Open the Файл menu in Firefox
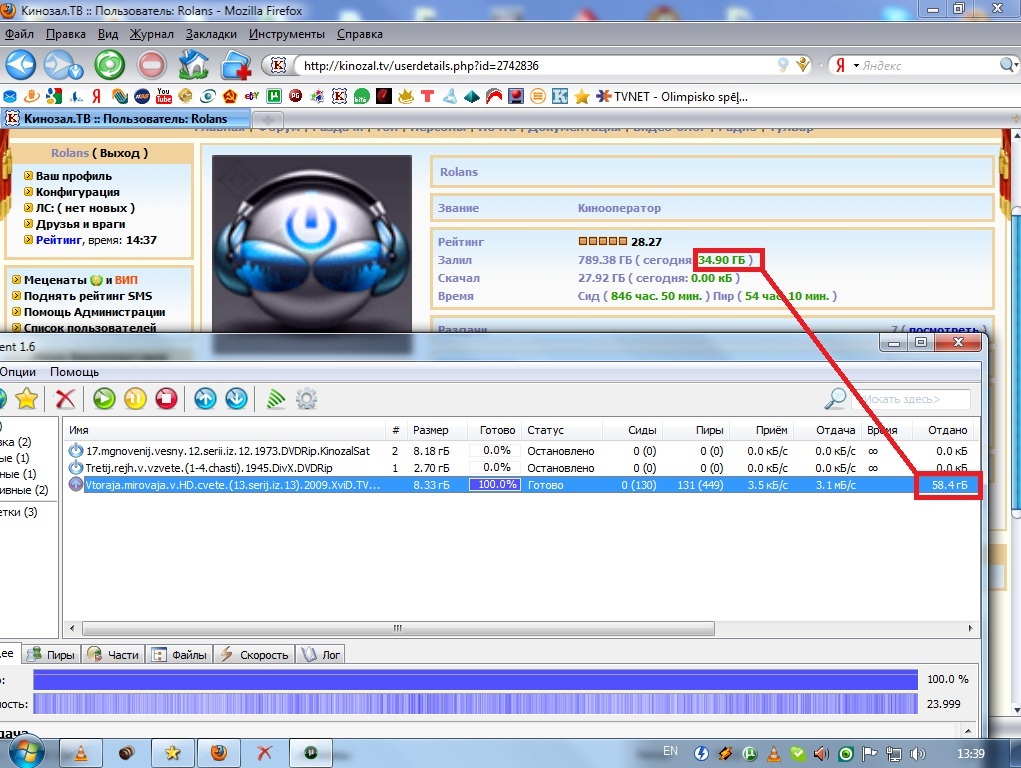 pyautogui.click(x=19, y=34)
